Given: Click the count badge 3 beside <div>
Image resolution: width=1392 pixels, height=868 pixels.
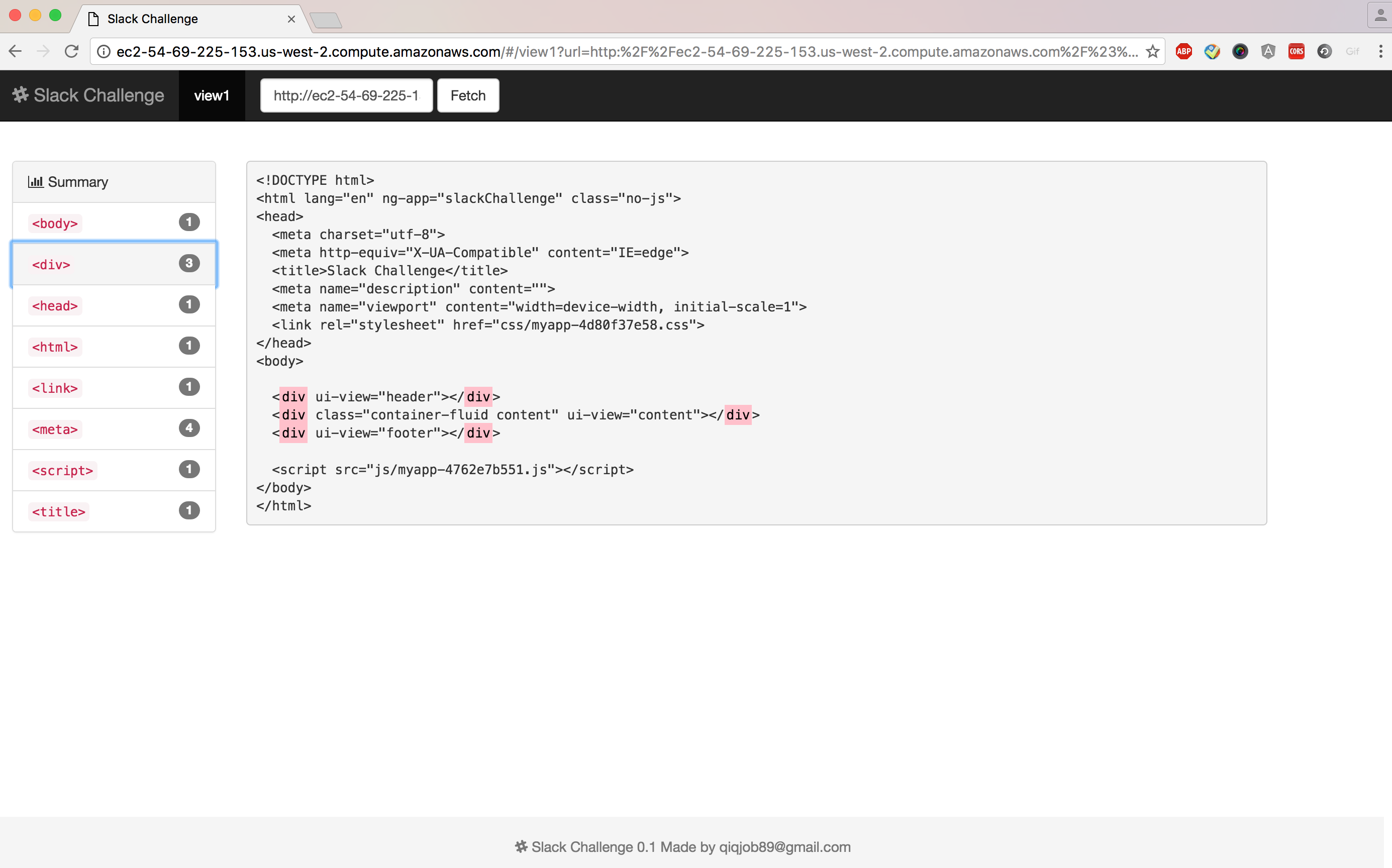Looking at the screenshot, I should coord(189,263).
